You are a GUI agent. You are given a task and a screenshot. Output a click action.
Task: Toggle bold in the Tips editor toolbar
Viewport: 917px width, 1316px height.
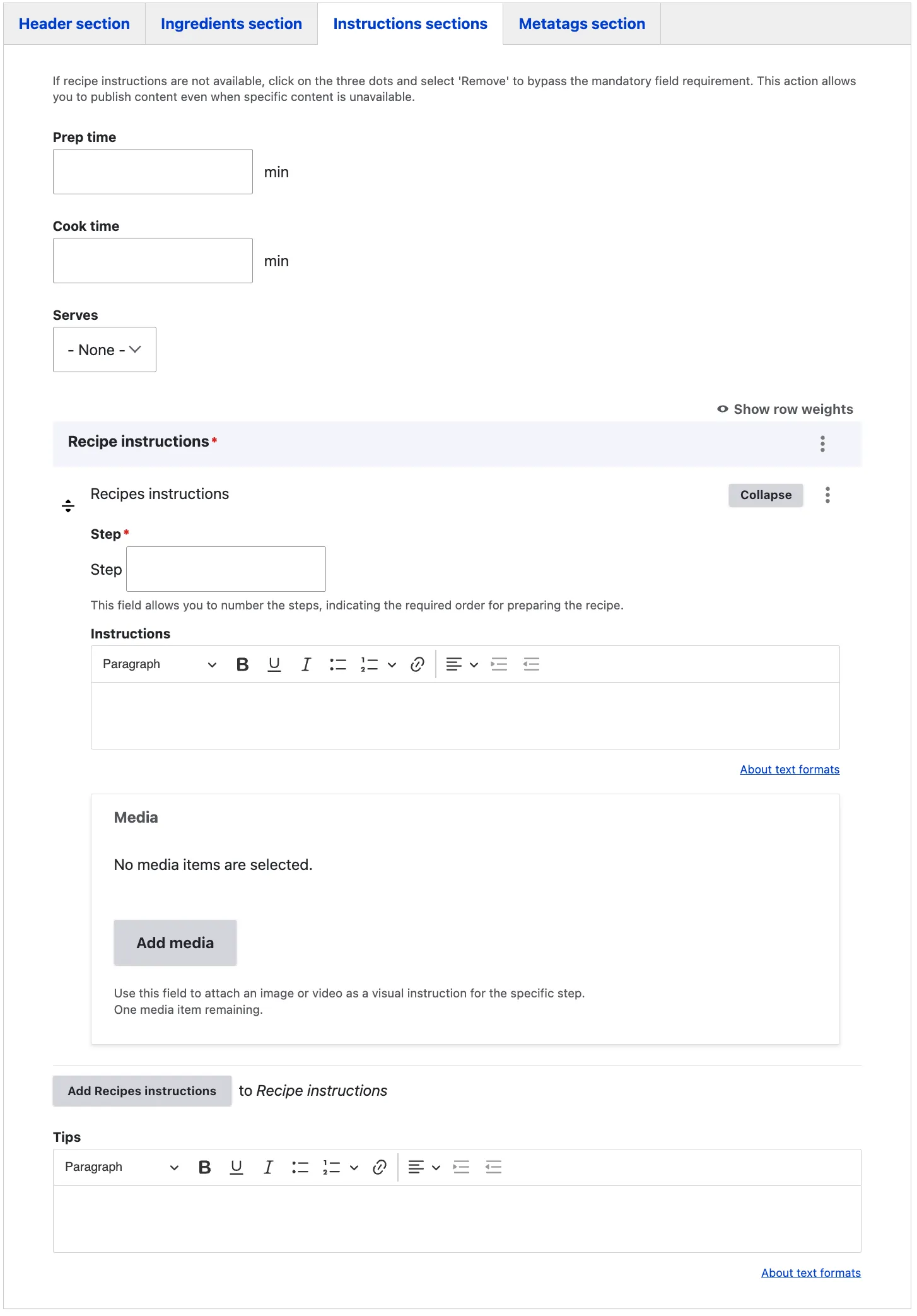(204, 1168)
